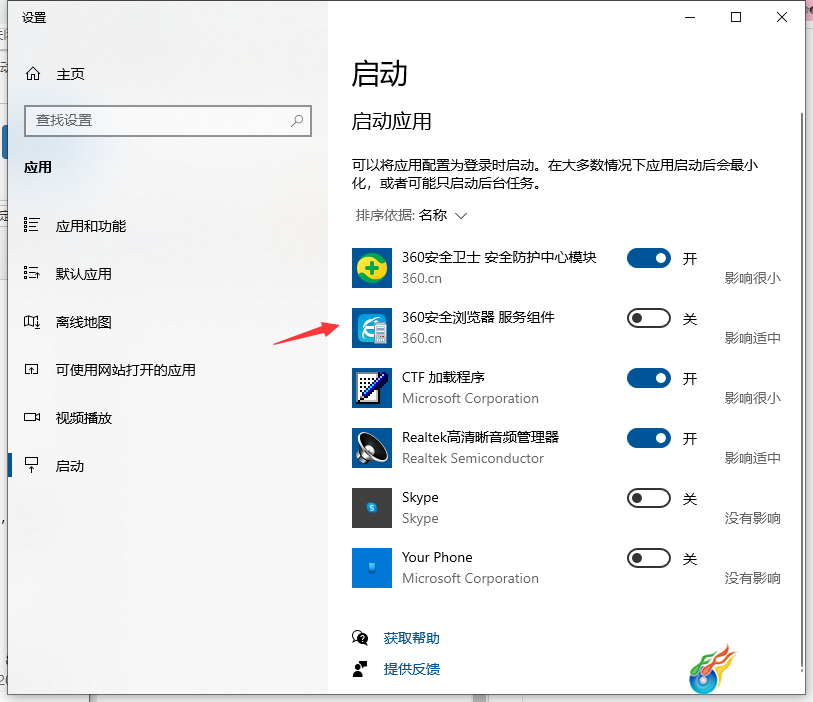Viewport: 813px width, 702px height.
Task: Click the magnifier icon in search box
Action: (297, 121)
